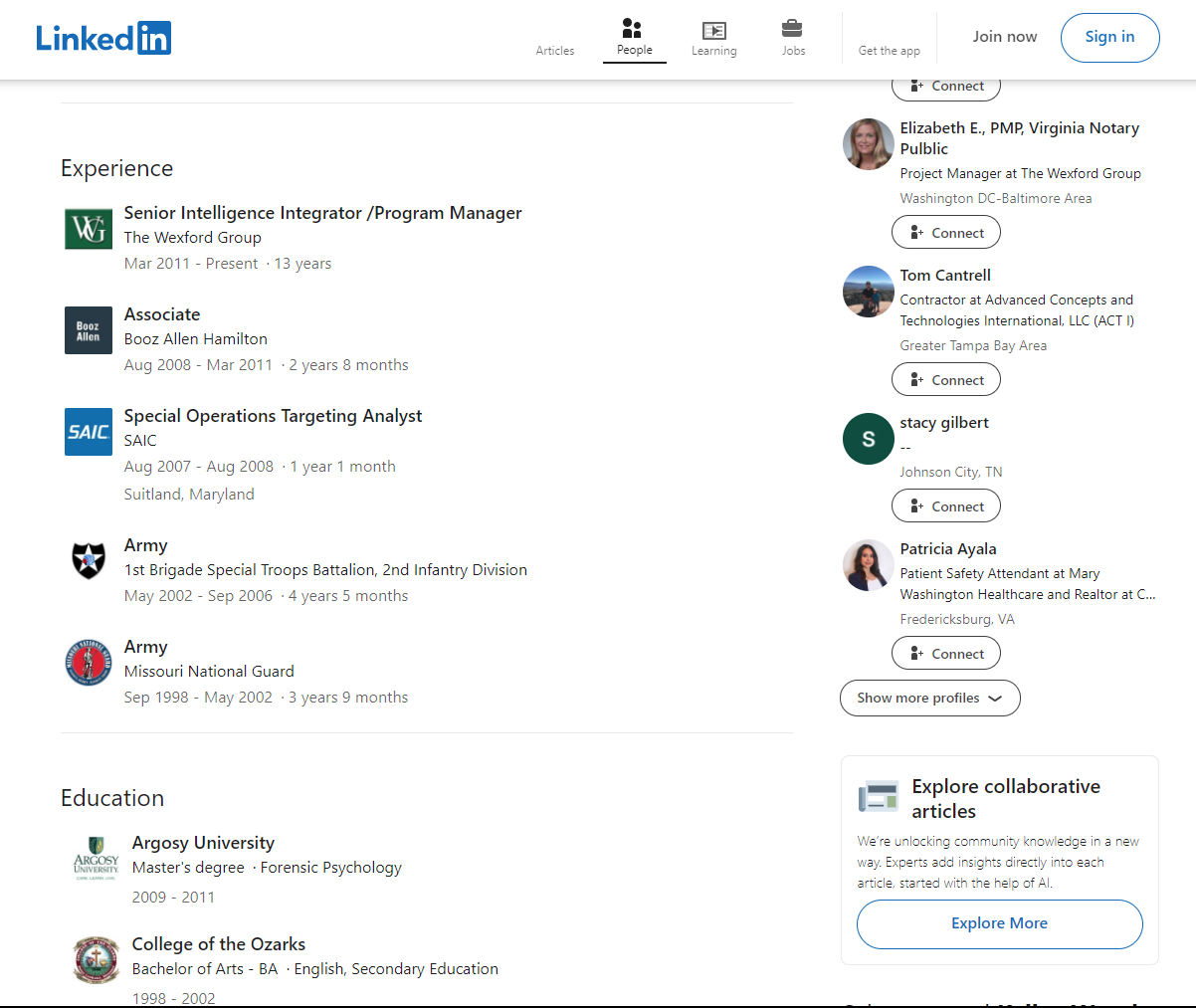Image resolution: width=1196 pixels, height=1008 pixels.
Task: Open the SAIC company name link
Action: (x=140, y=441)
